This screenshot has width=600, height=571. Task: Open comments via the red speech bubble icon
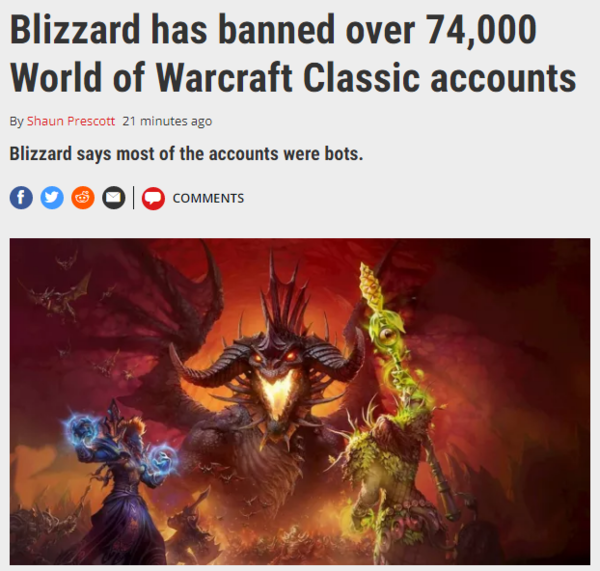[153, 198]
